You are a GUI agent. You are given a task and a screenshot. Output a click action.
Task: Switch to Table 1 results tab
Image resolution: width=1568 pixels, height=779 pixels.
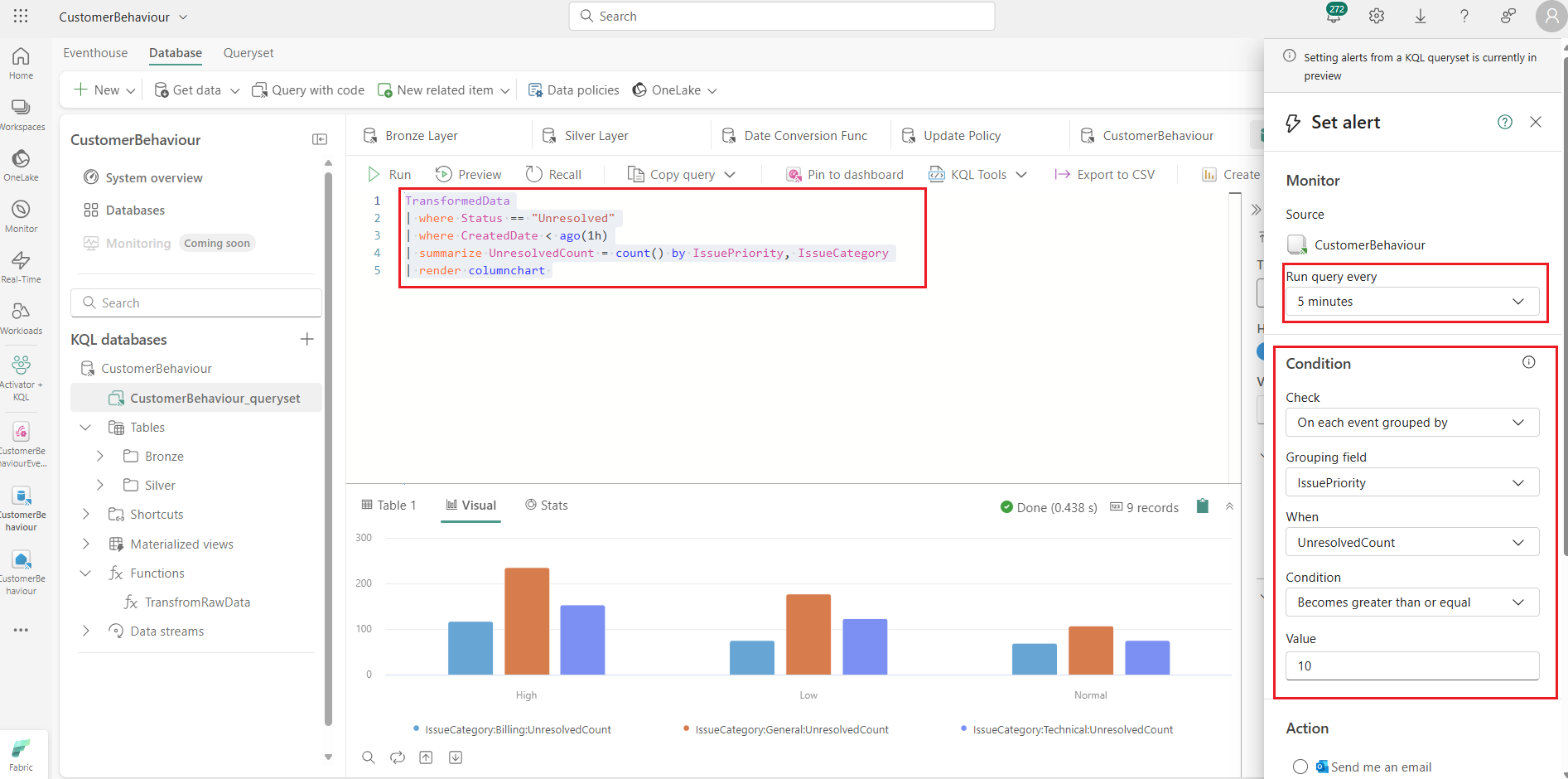click(x=389, y=506)
